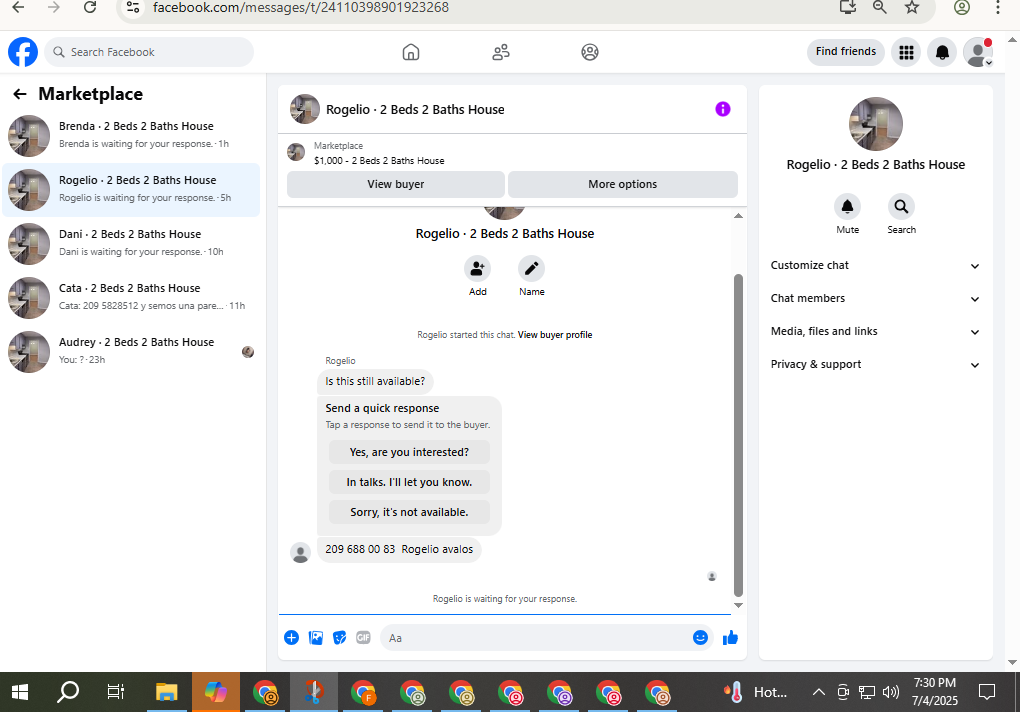Reload the page in the browser

click(x=90, y=8)
